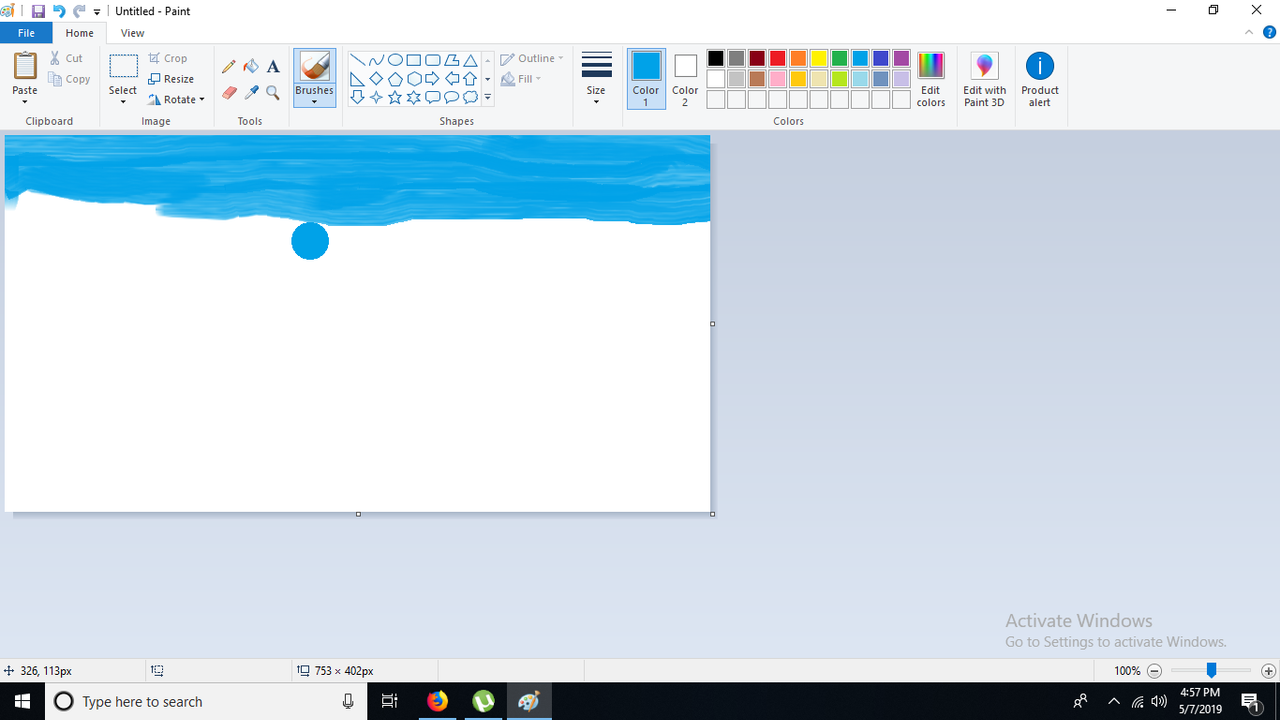Expand the Select dropdown arrow
Image resolution: width=1280 pixels, height=720 pixels.
(x=123, y=102)
